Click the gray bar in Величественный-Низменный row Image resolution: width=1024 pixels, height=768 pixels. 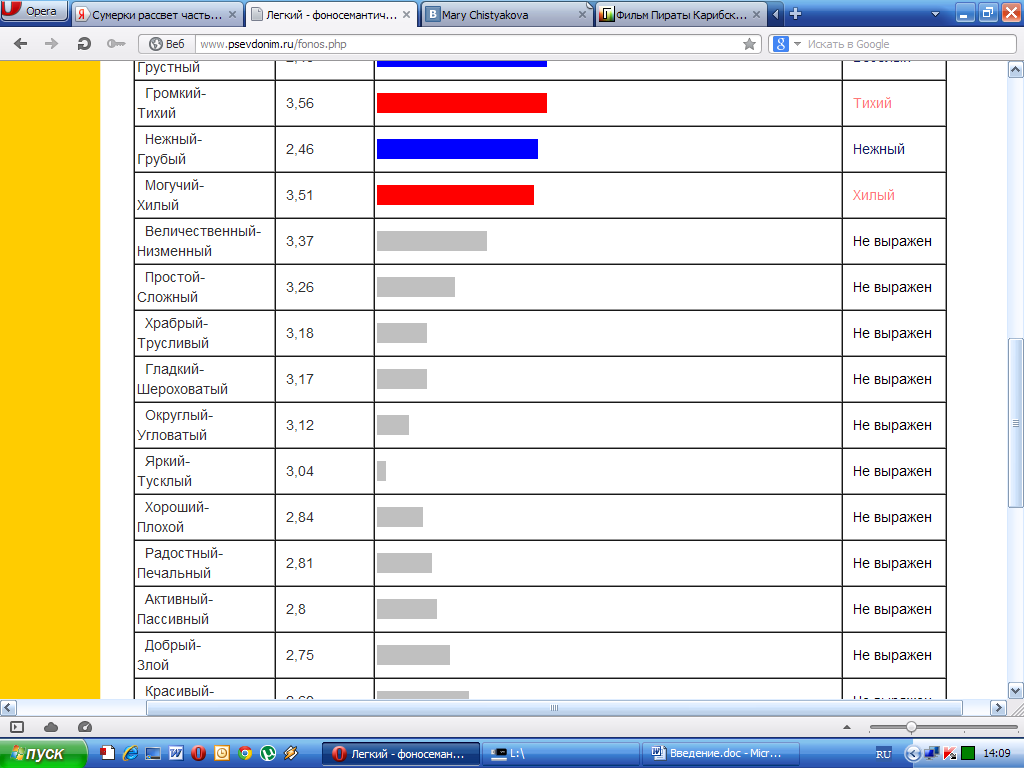[432, 241]
